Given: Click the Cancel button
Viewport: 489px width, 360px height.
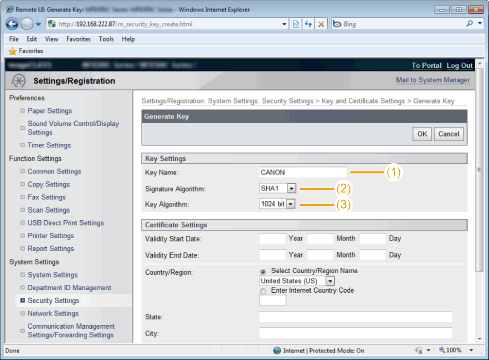Looking at the screenshot, I should pyautogui.click(x=449, y=134).
